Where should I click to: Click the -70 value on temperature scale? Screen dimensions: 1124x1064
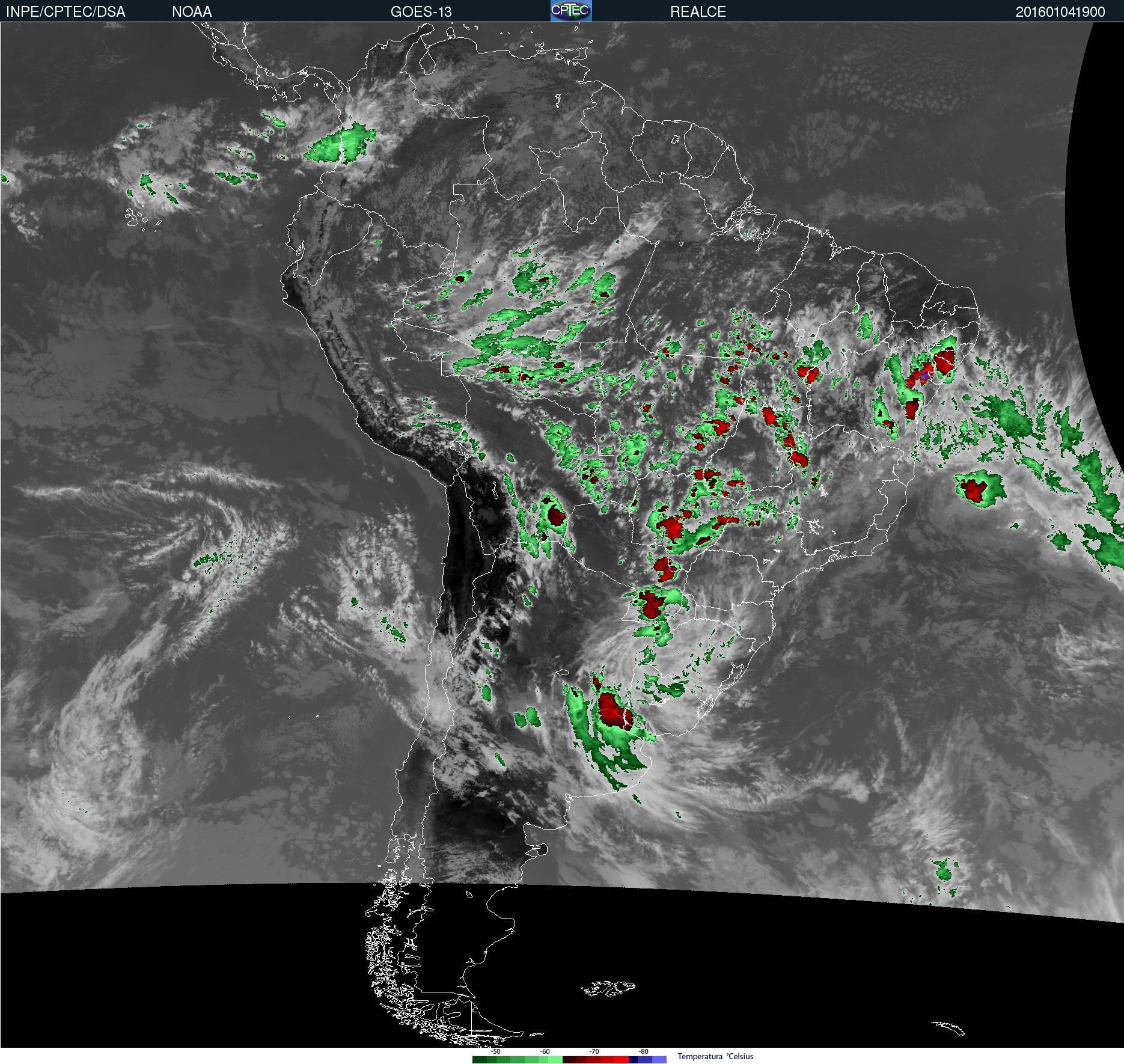coord(594,1051)
